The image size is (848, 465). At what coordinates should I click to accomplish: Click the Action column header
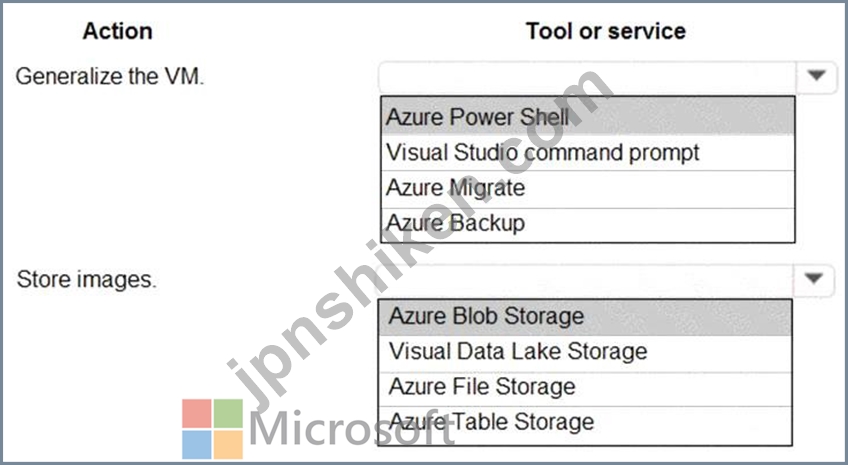(117, 31)
